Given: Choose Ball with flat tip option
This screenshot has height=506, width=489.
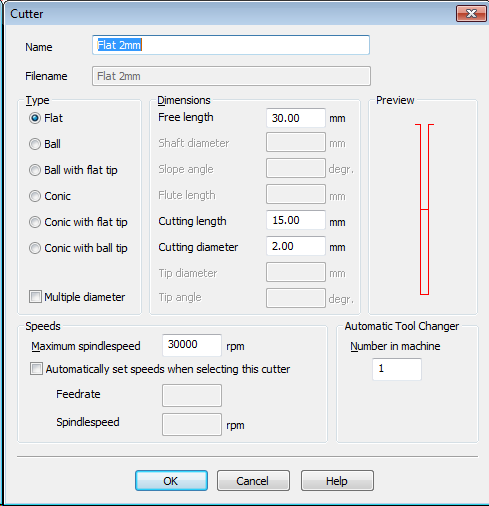Looking at the screenshot, I should click(x=35, y=170).
